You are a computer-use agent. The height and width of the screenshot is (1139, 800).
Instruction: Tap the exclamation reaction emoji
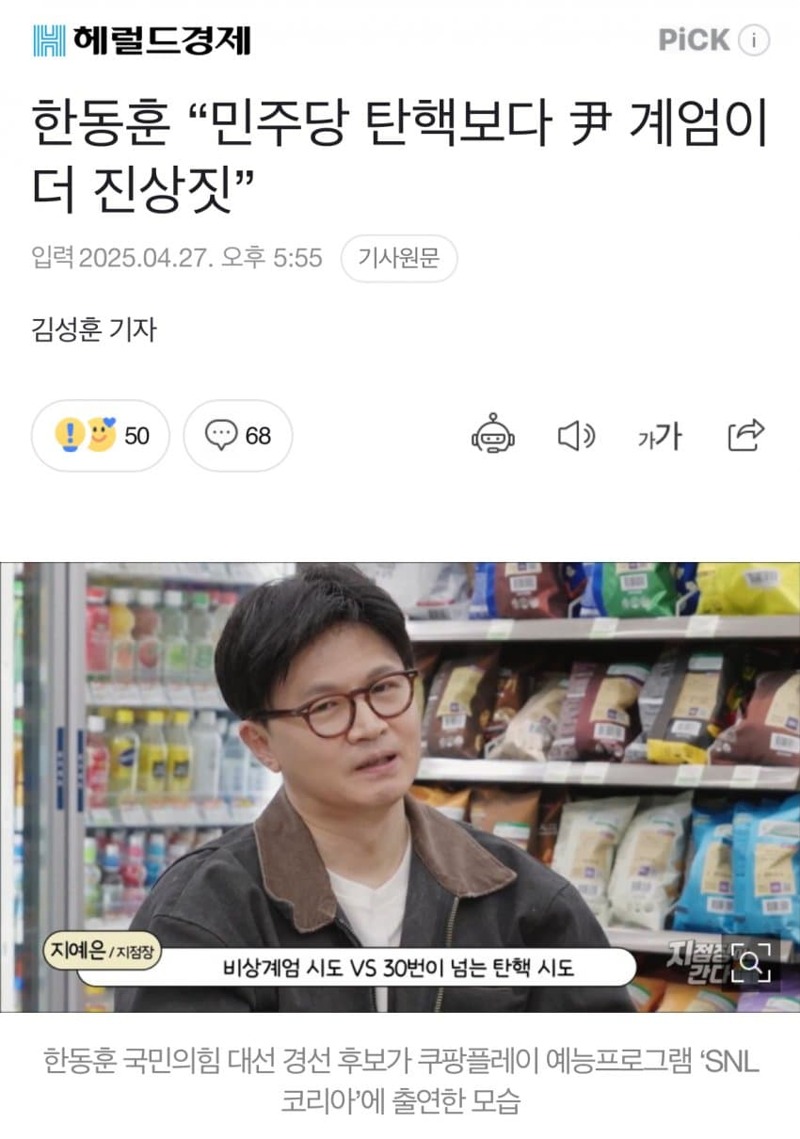click(69, 434)
